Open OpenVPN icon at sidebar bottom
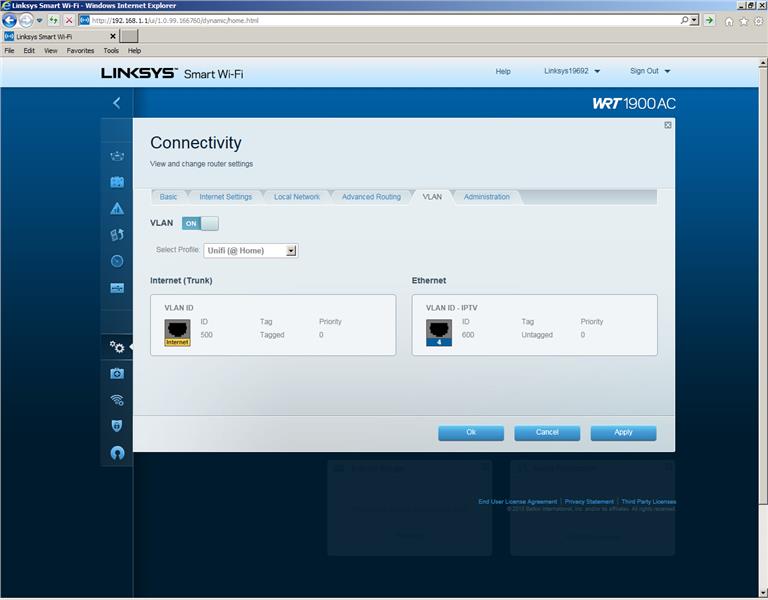Viewport: 768px width, 600px height. click(x=117, y=453)
